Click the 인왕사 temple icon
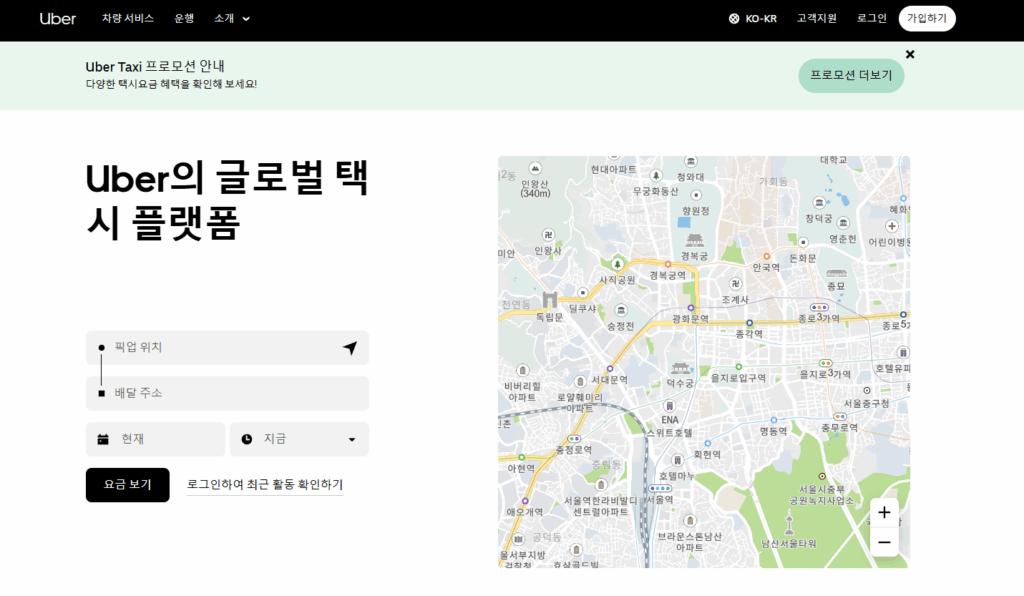 point(548,234)
